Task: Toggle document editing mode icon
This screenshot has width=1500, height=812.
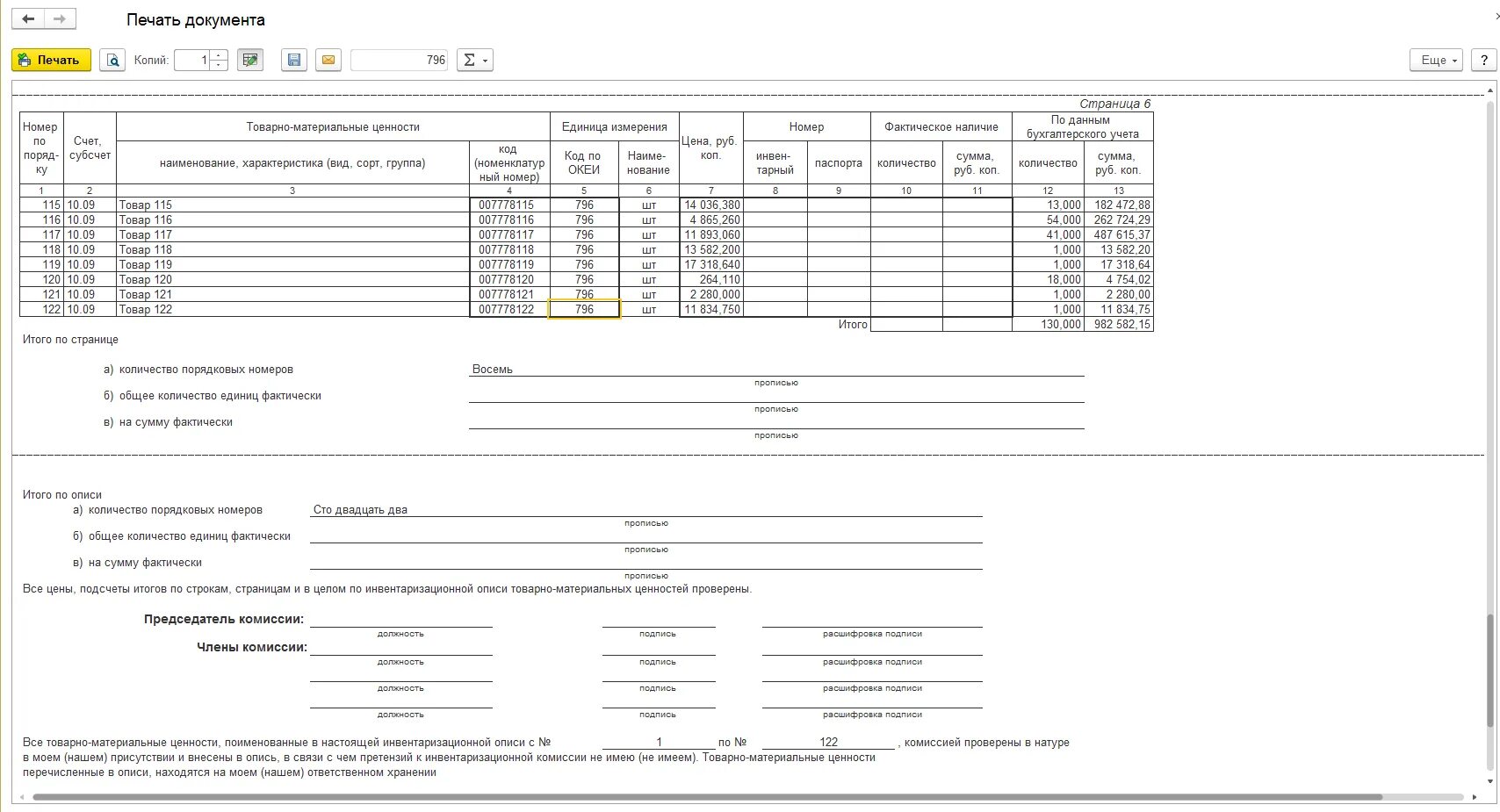Action: point(250,60)
